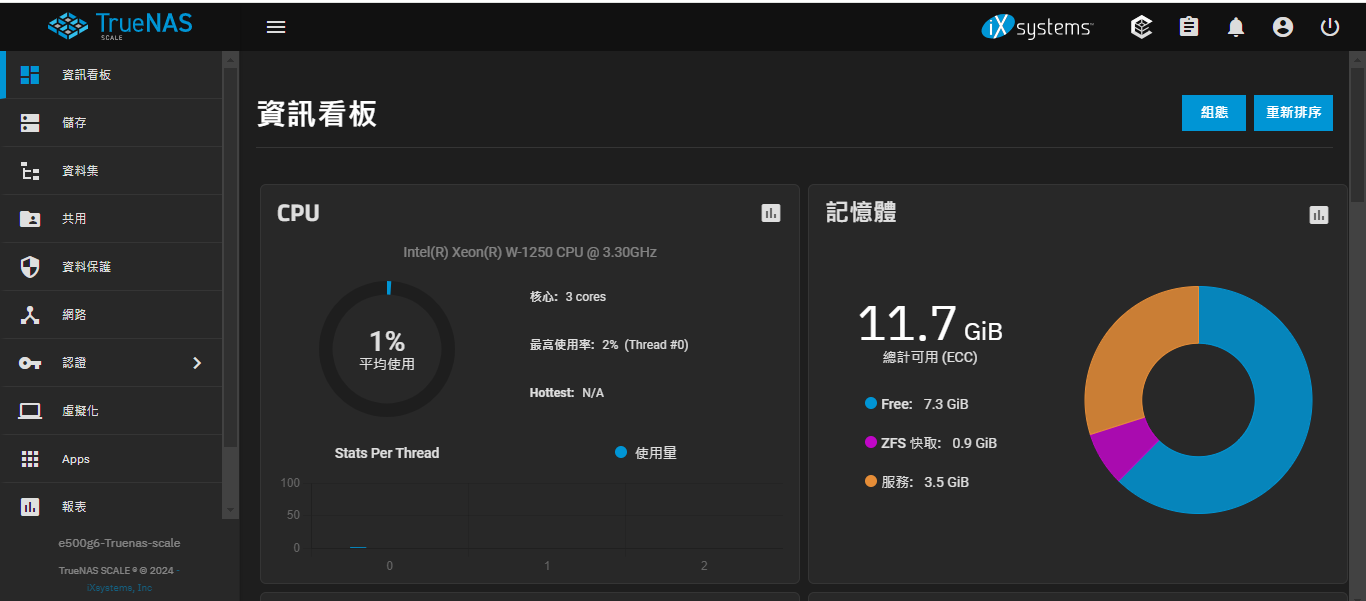This screenshot has width=1366, height=601.
Task: Click the iXsystems, Inc link
Action: [x=119, y=588]
